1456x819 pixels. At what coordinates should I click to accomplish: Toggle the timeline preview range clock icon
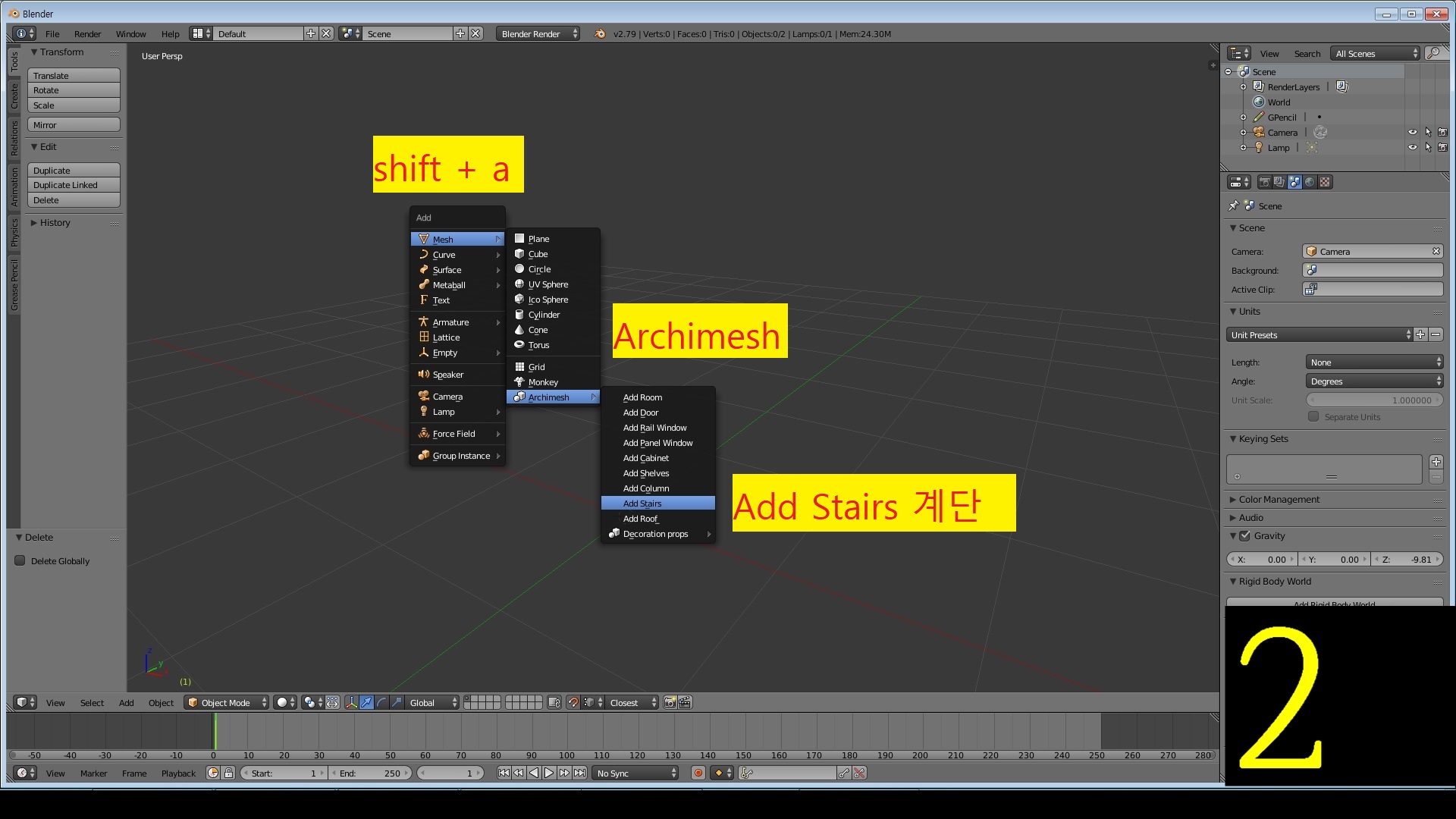pyautogui.click(x=213, y=773)
